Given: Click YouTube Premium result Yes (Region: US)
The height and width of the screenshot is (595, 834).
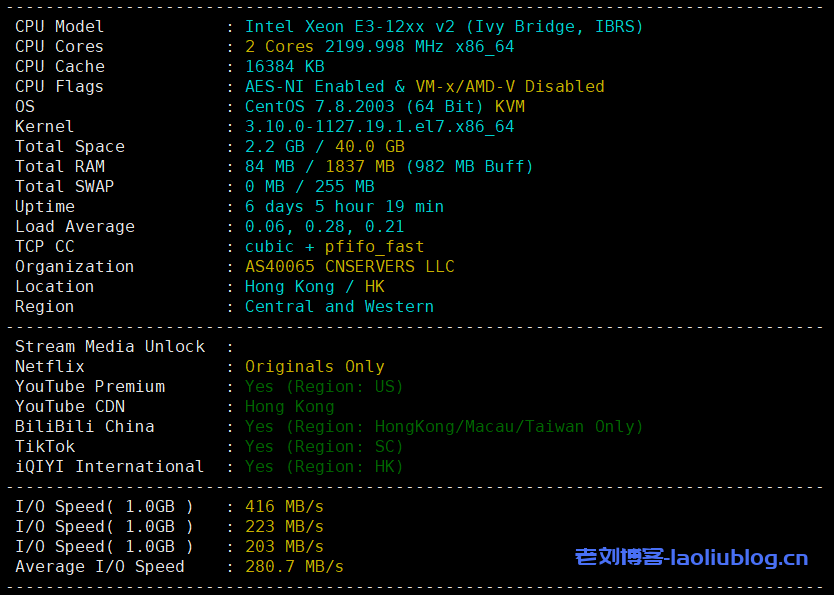Looking at the screenshot, I should click(x=324, y=387).
